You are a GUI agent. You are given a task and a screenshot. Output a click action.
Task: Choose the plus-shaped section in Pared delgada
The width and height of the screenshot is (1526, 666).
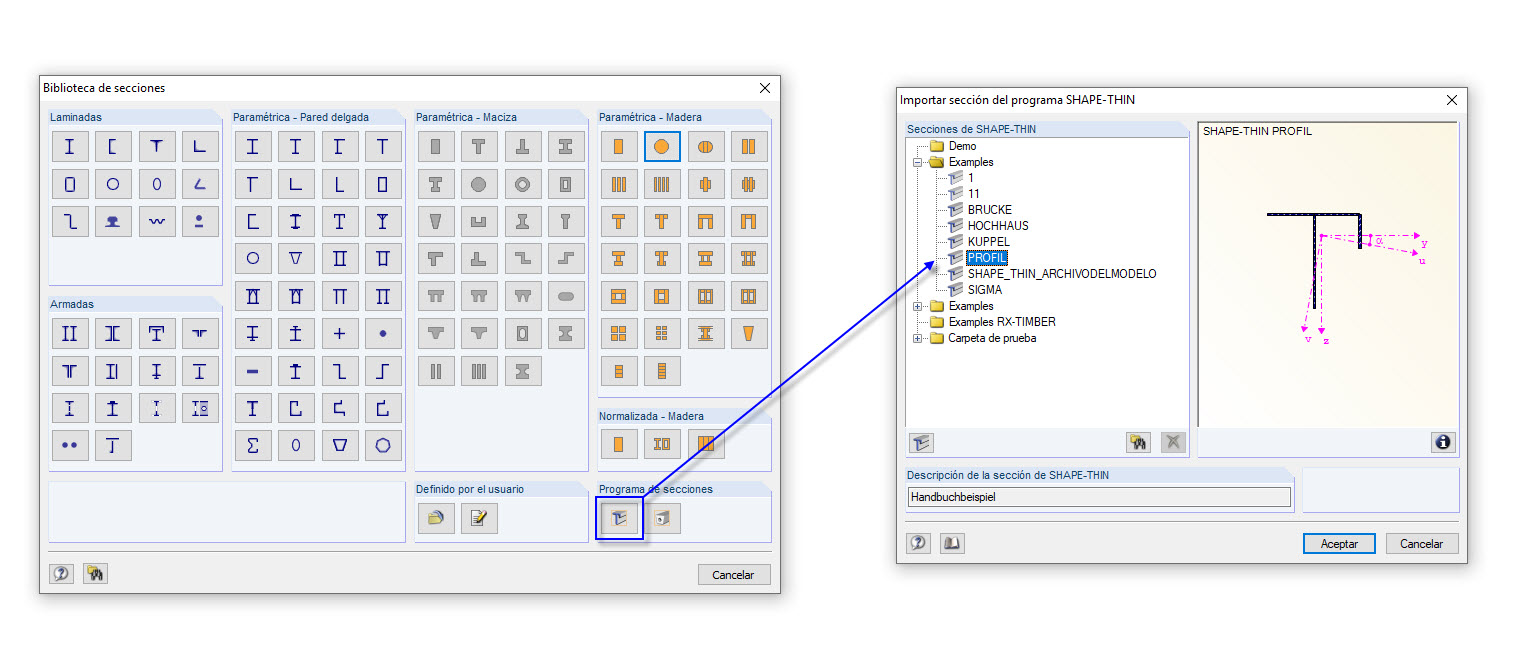339,334
